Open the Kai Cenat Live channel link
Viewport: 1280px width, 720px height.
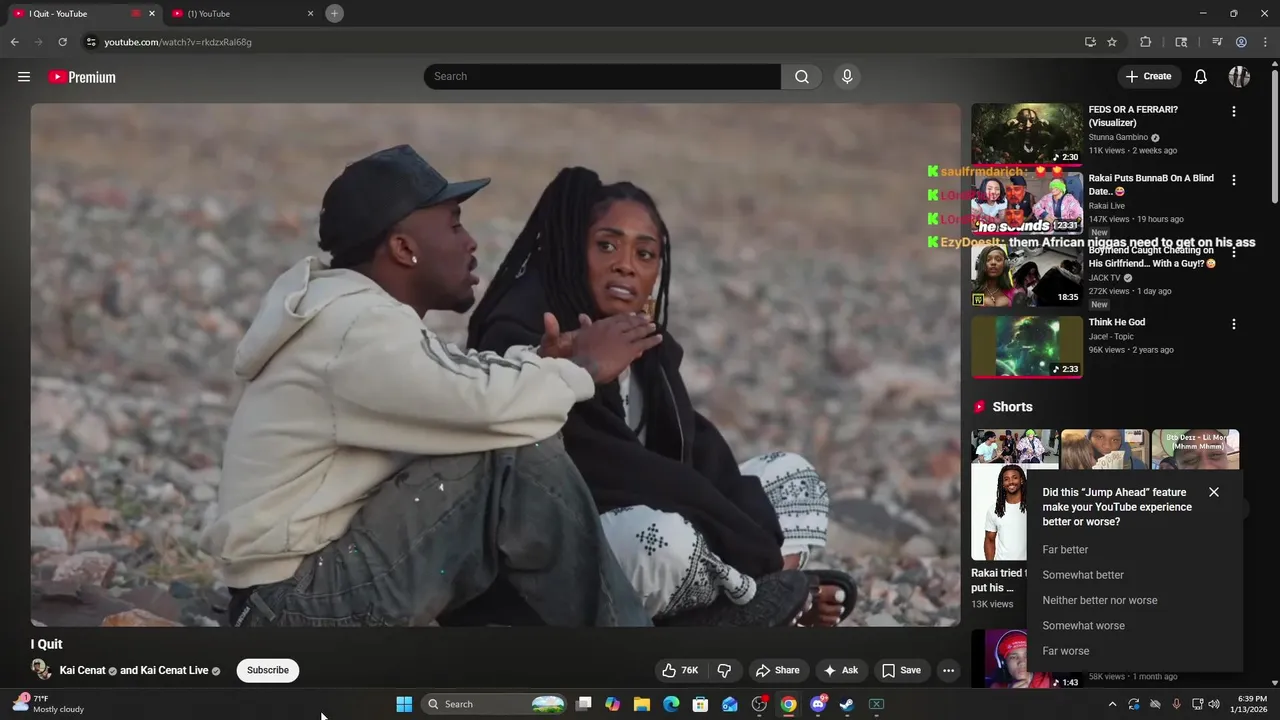(x=174, y=670)
